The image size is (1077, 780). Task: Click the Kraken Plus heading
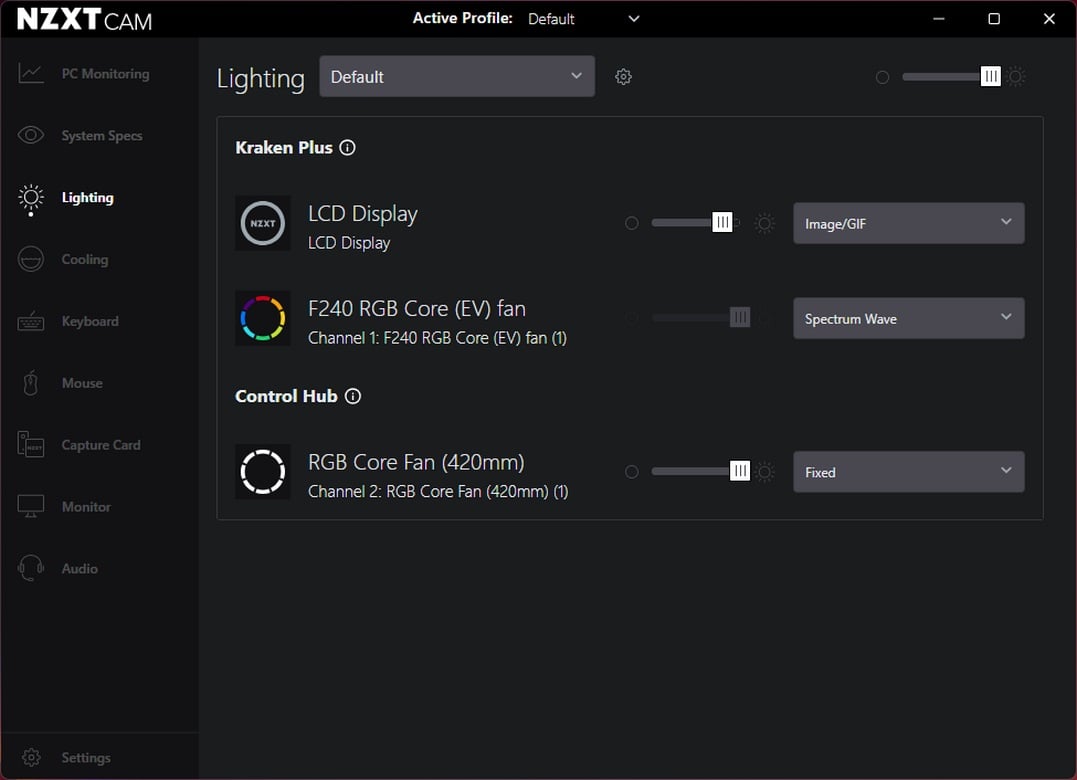[284, 148]
